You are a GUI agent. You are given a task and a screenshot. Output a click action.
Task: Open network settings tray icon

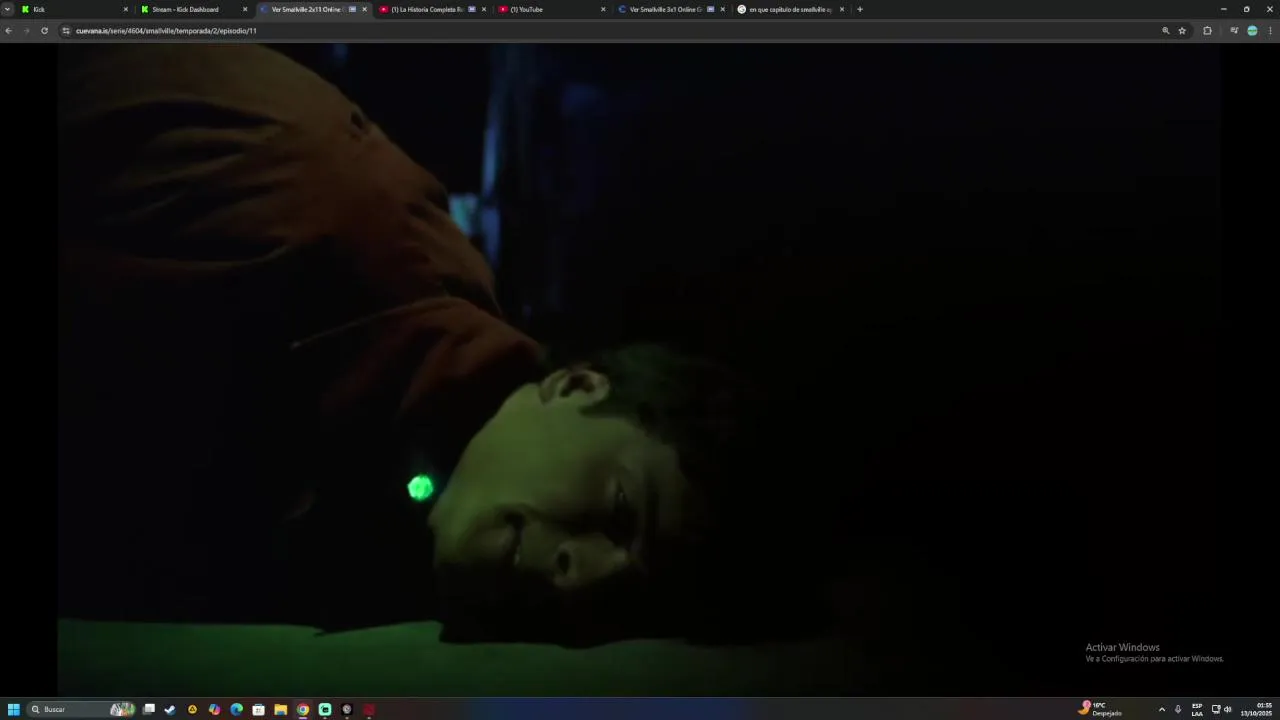(x=1216, y=709)
